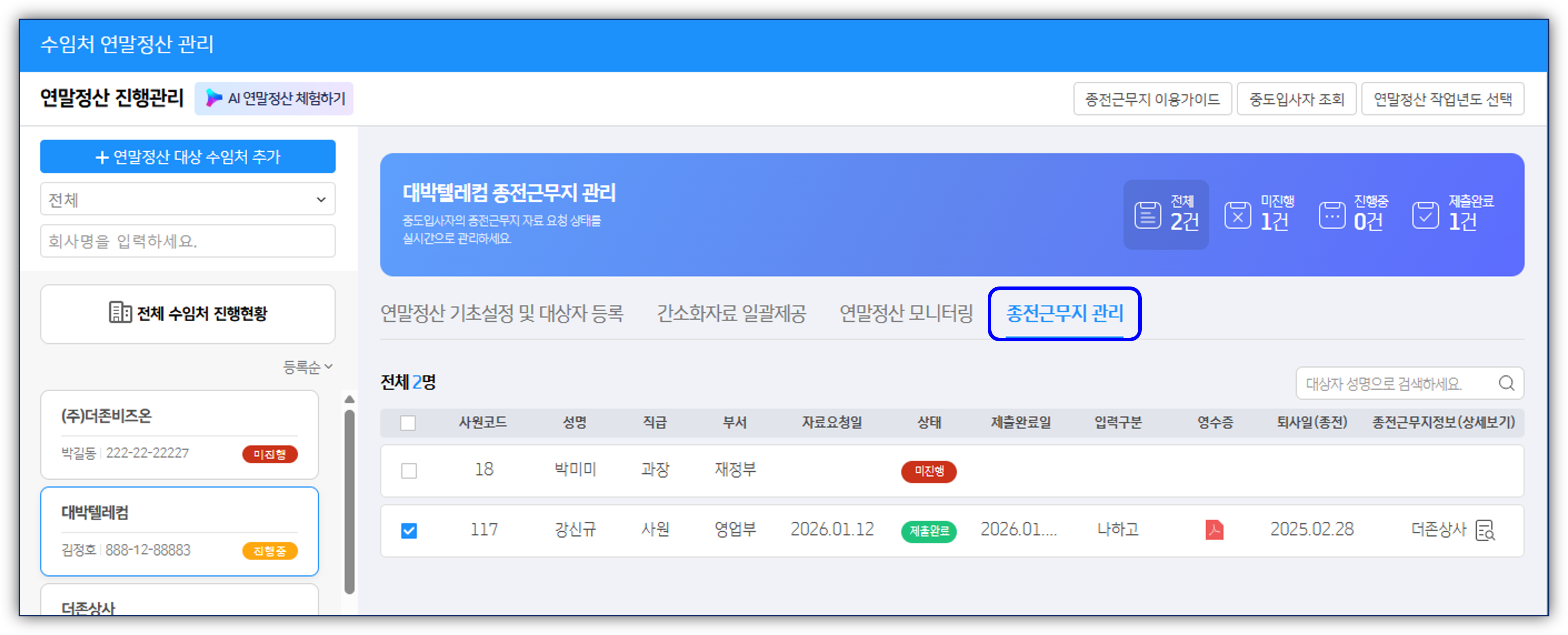
Task: Click the 대상자 성명으로 검색하세요 search field
Action: (1410, 383)
